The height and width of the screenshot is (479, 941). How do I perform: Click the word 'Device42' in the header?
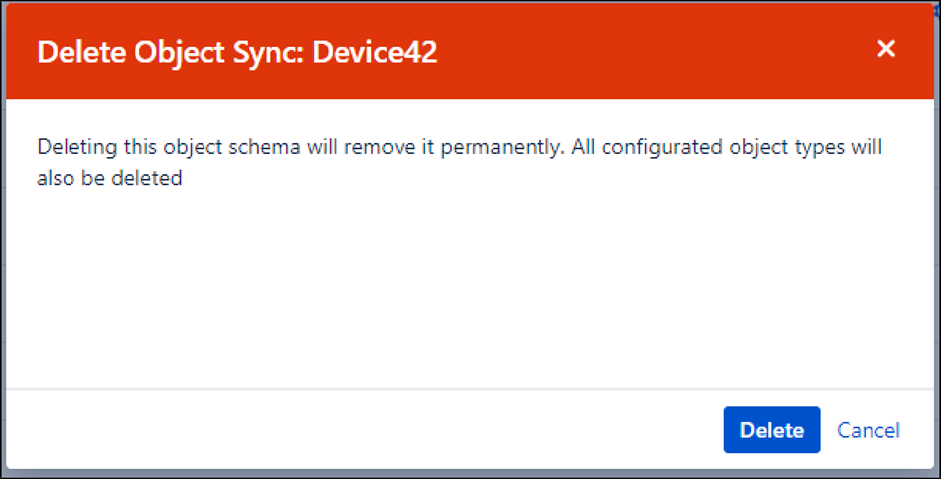coord(375,52)
